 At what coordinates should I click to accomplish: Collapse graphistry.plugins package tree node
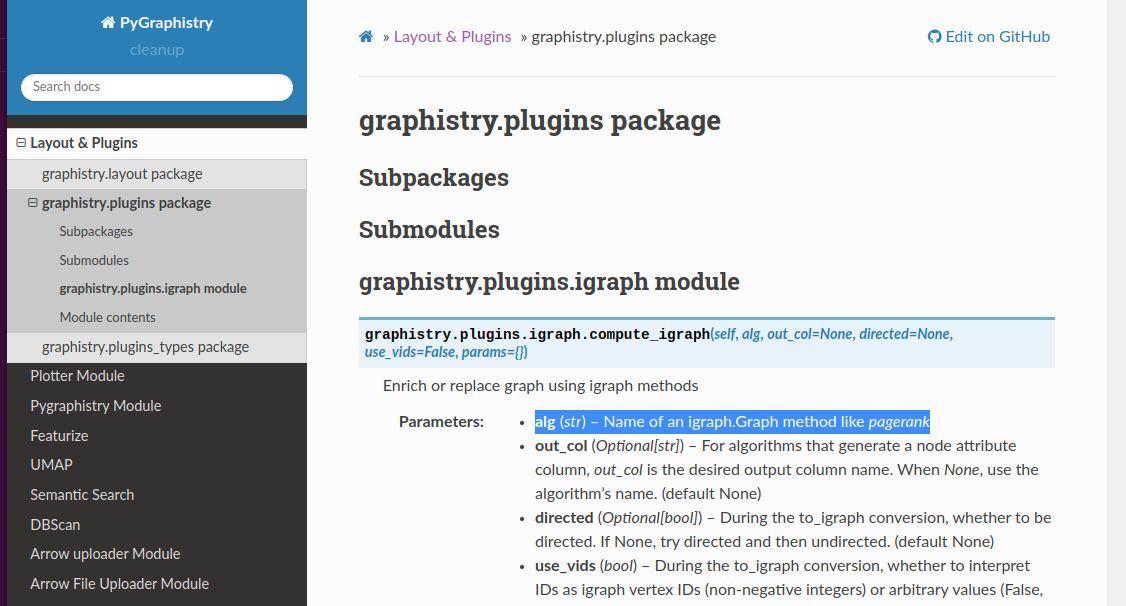coord(32,203)
